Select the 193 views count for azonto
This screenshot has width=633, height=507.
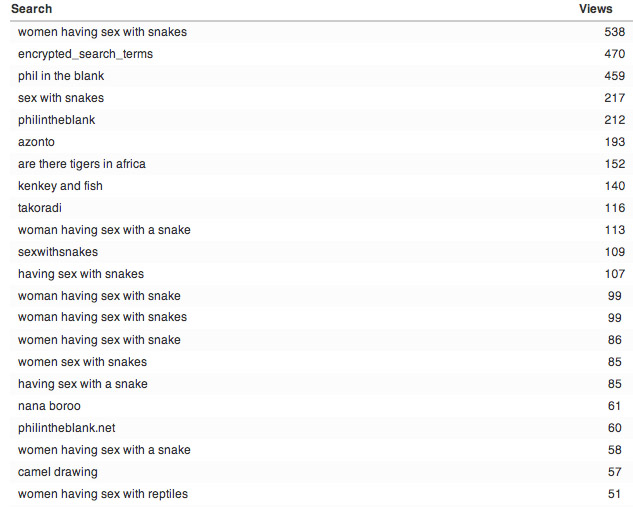pyautogui.click(x=614, y=142)
